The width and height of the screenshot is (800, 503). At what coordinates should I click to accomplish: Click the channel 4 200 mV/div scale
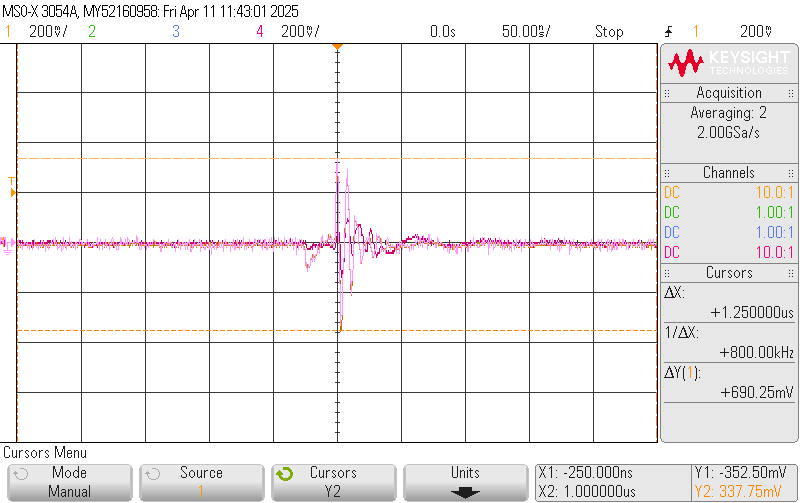click(300, 32)
